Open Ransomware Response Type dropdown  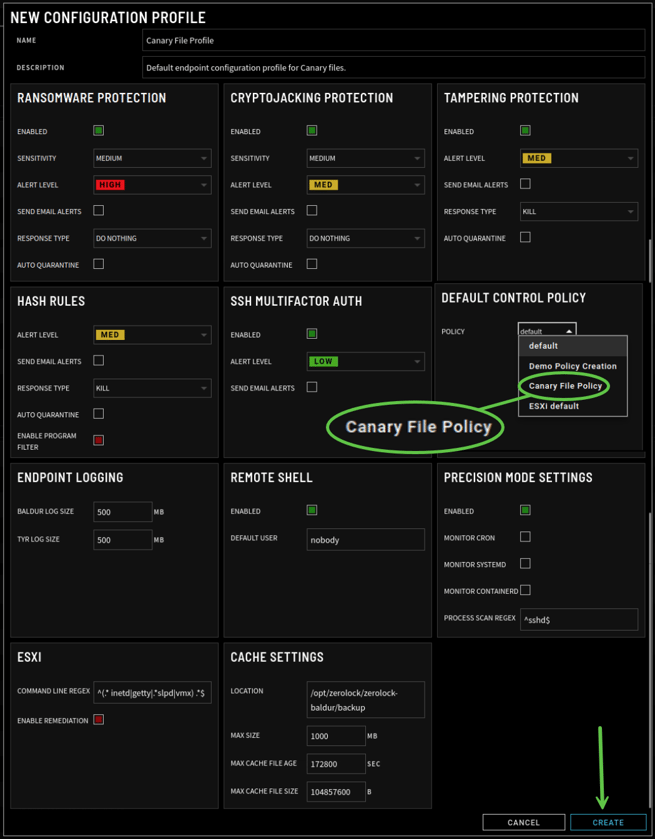point(153,239)
